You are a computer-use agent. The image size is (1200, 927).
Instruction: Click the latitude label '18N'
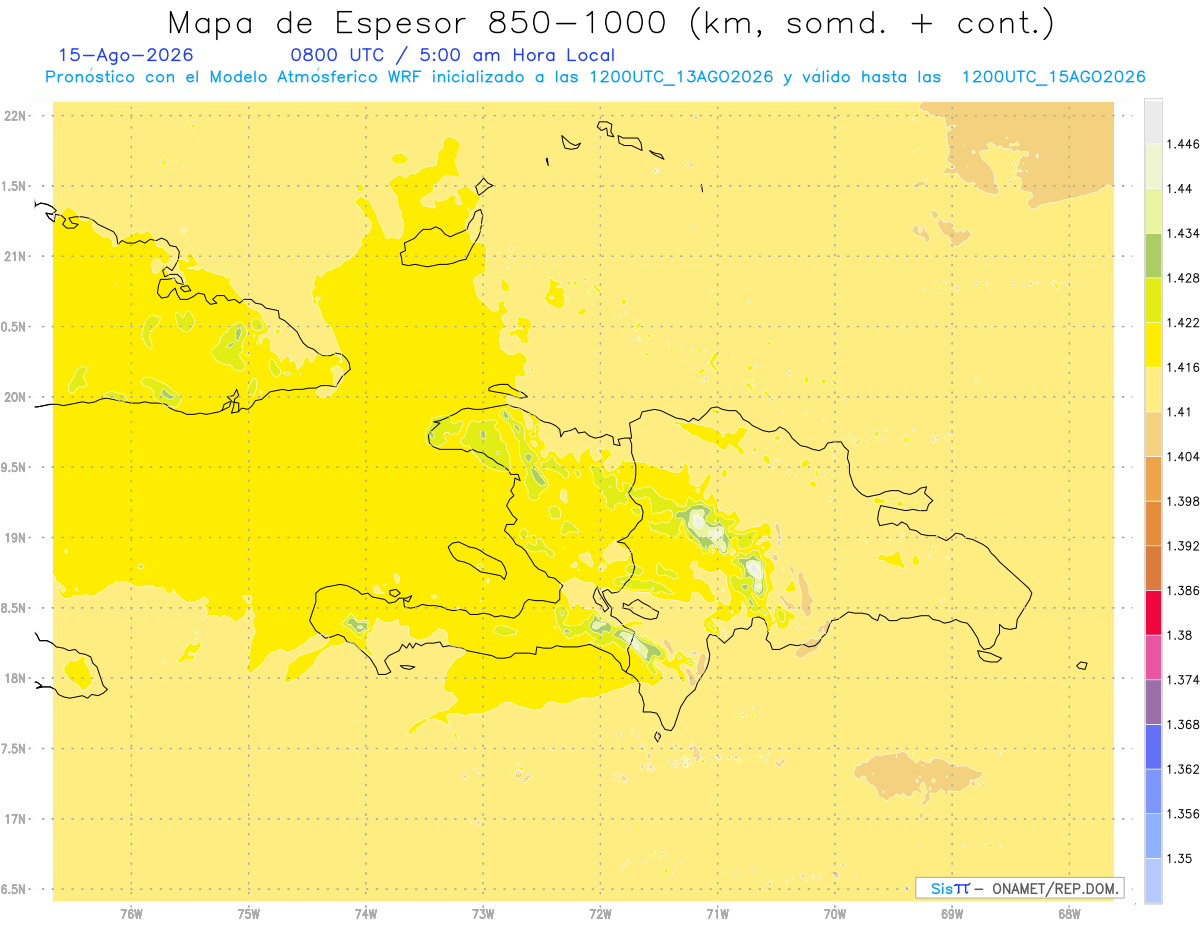coord(17,678)
